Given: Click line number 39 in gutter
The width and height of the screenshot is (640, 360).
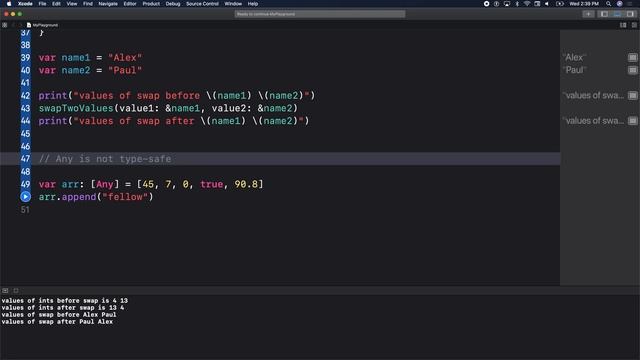Looking at the screenshot, I should pyautogui.click(x=25, y=58).
